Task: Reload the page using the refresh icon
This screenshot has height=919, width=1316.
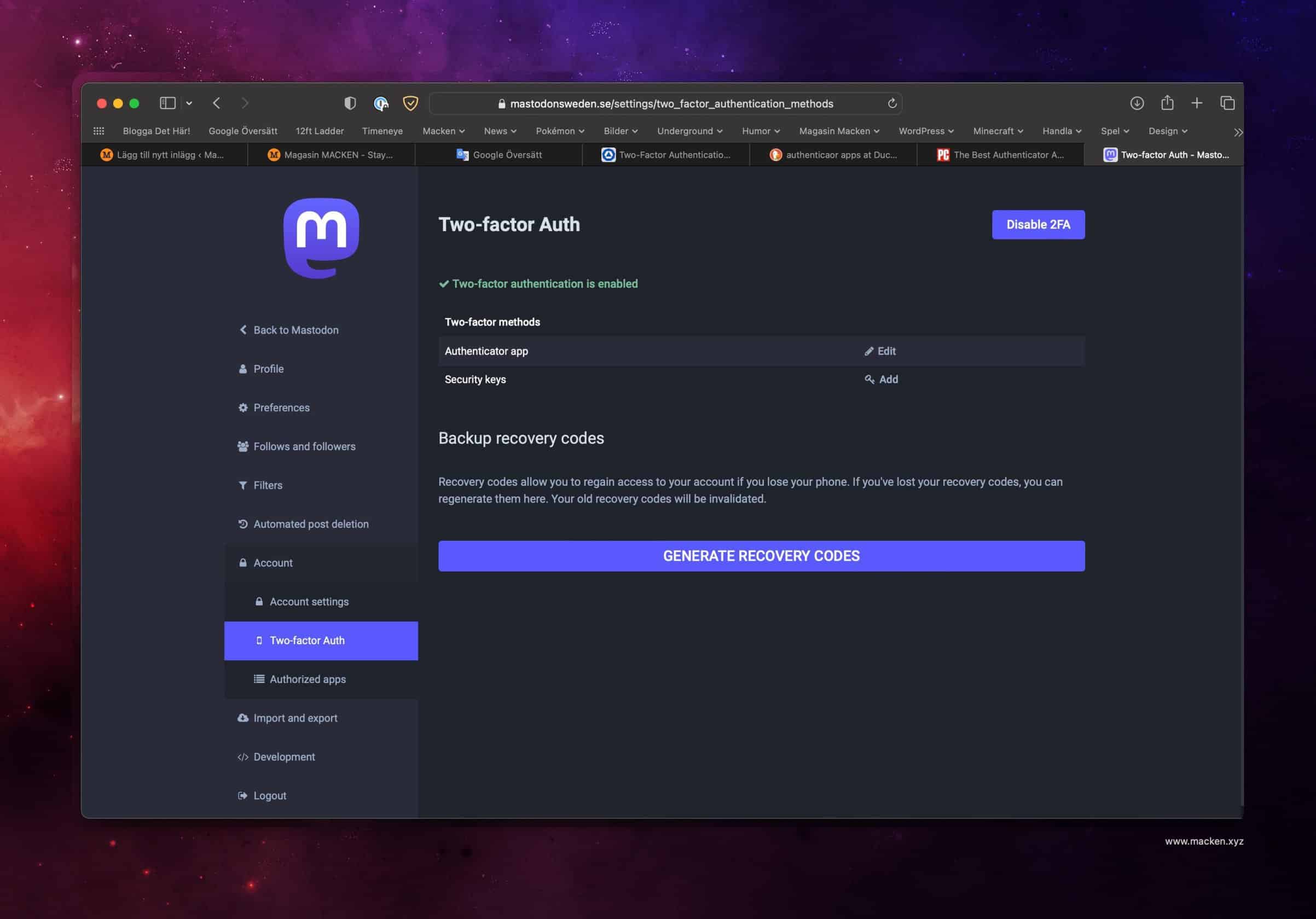Action: 892,104
